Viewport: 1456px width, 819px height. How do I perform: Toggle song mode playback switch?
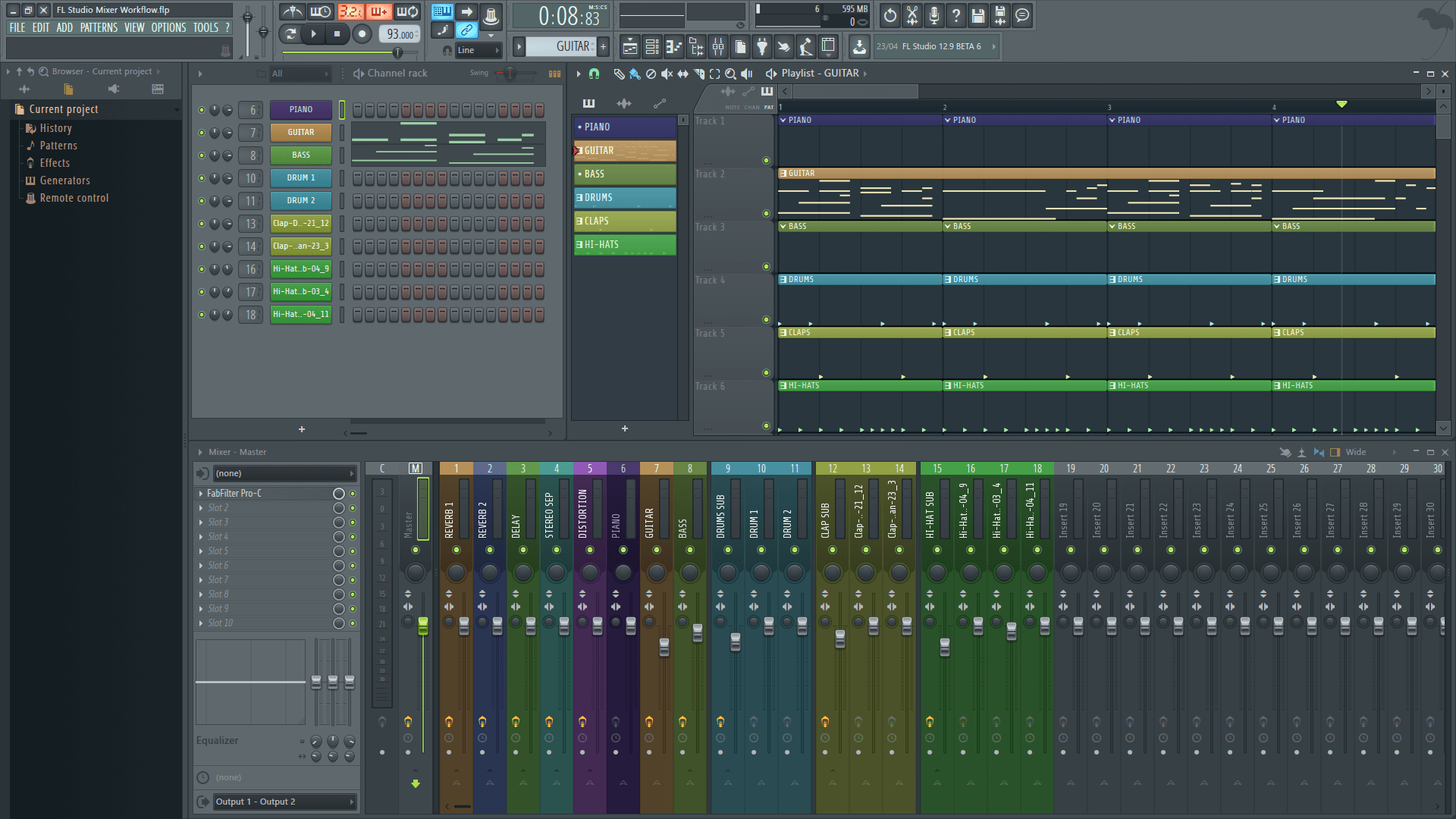tap(290, 34)
